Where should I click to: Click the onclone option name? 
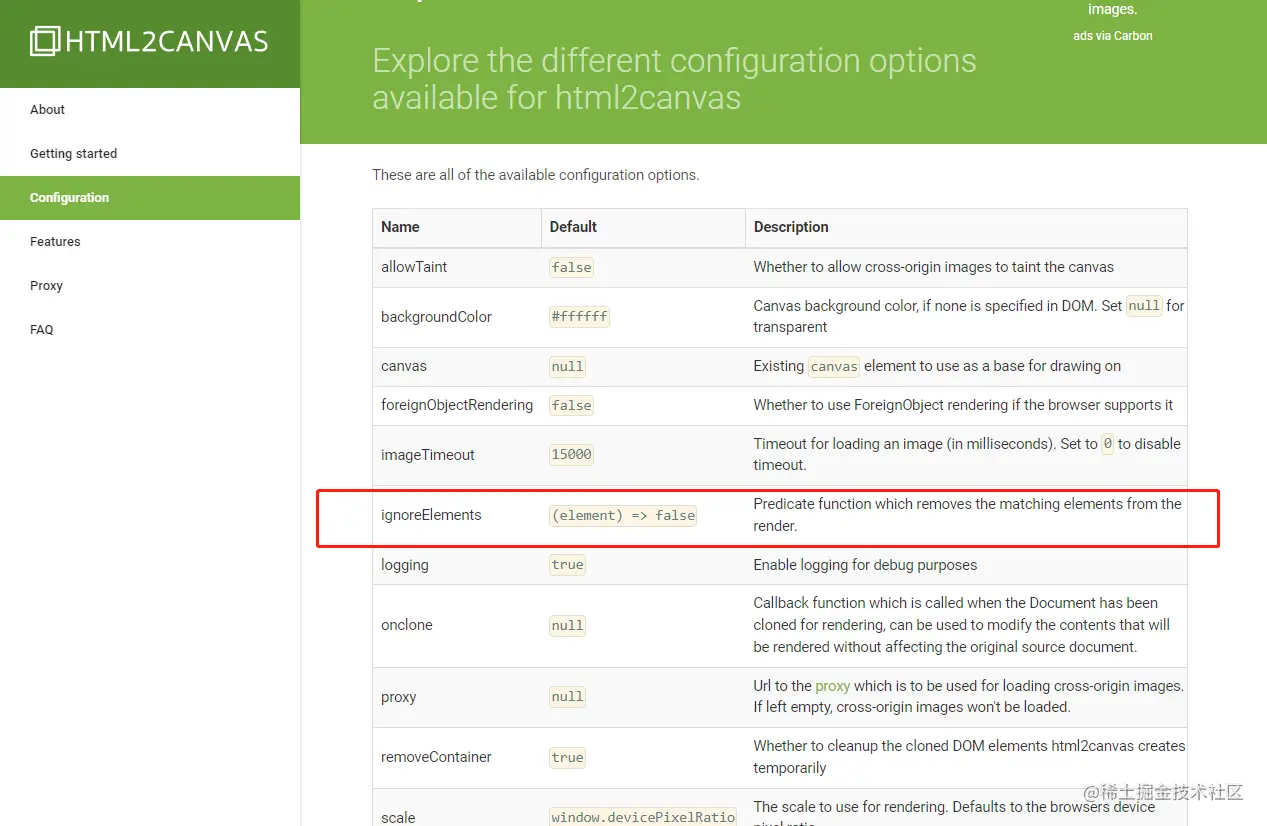click(x=407, y=625)
